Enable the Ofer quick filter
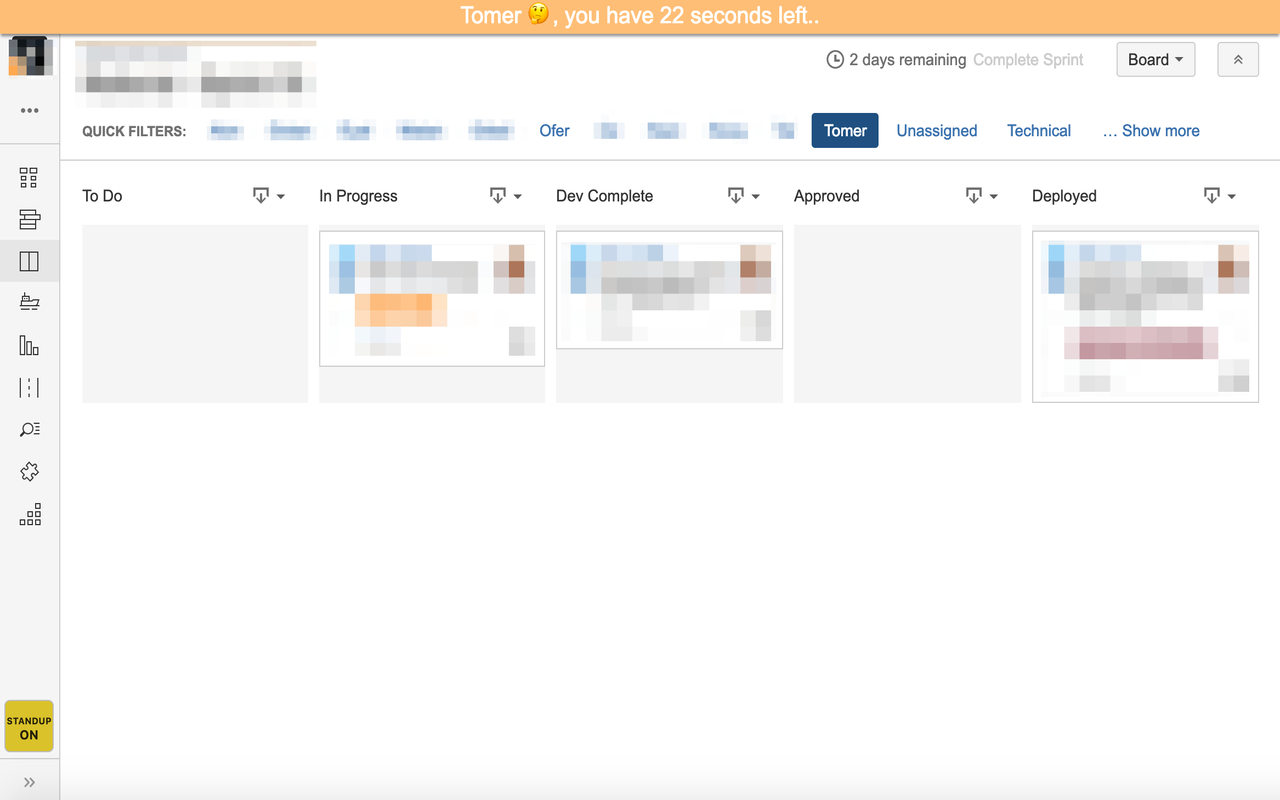This screenshot has height=800, width=1280. pyautogui.click(x=554, y=131)
